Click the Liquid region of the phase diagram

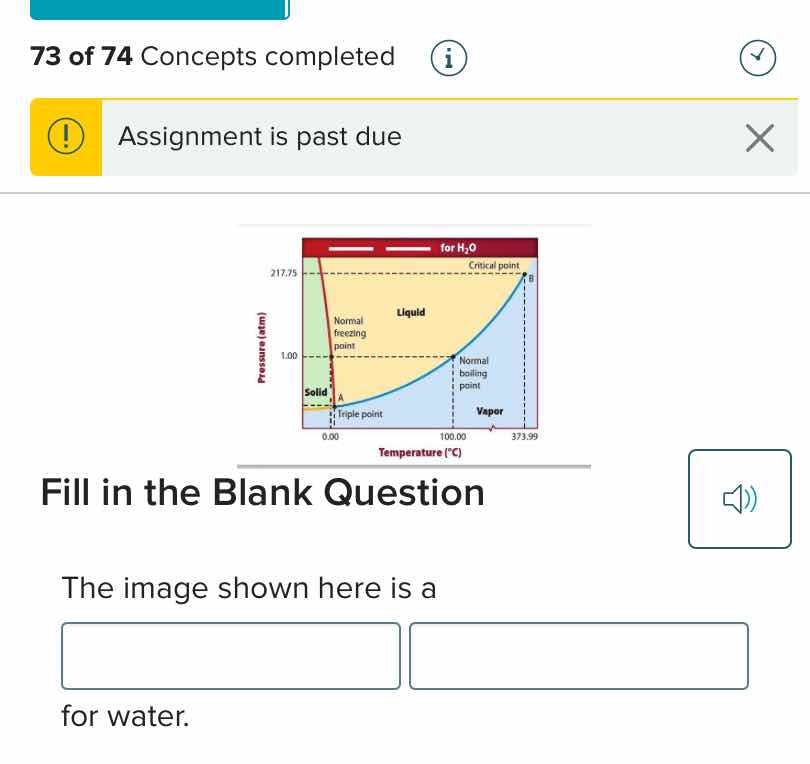[410, 310]
